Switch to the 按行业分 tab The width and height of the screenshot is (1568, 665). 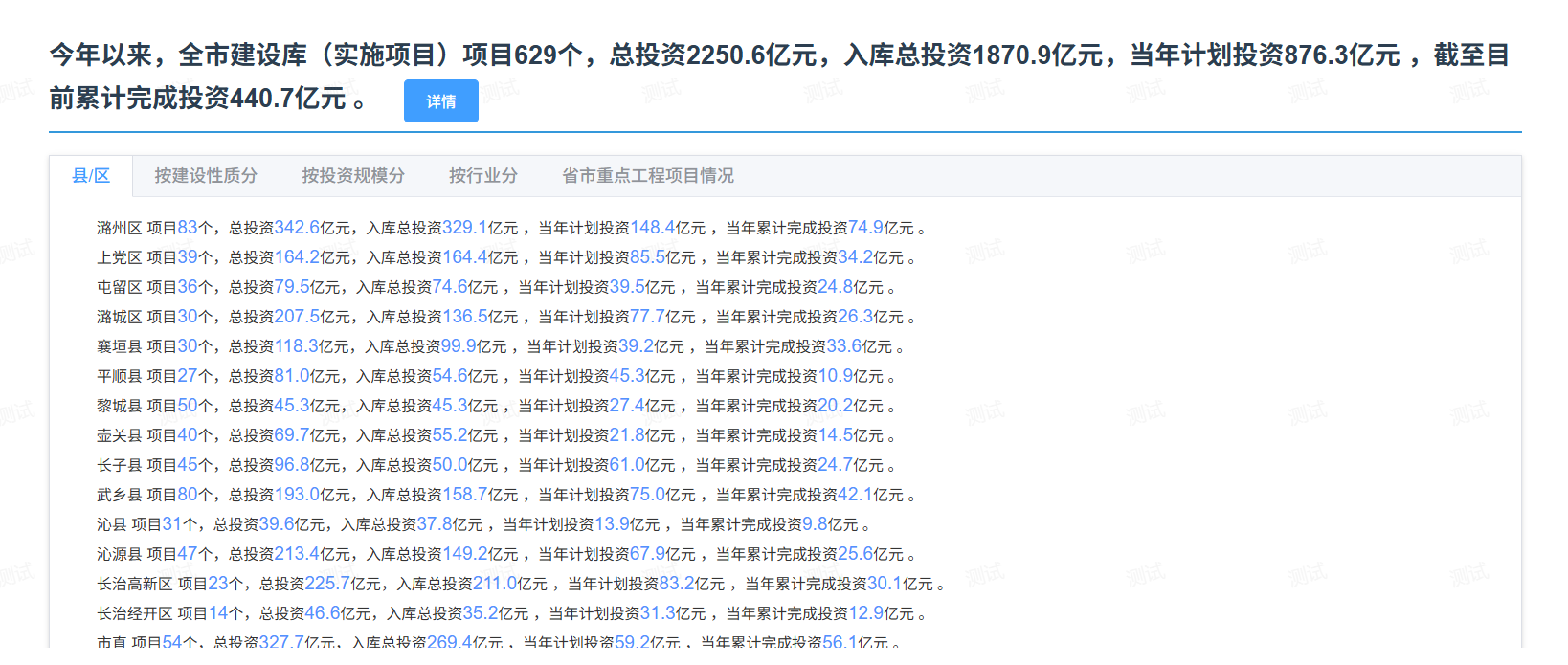[x=483, y=176]
